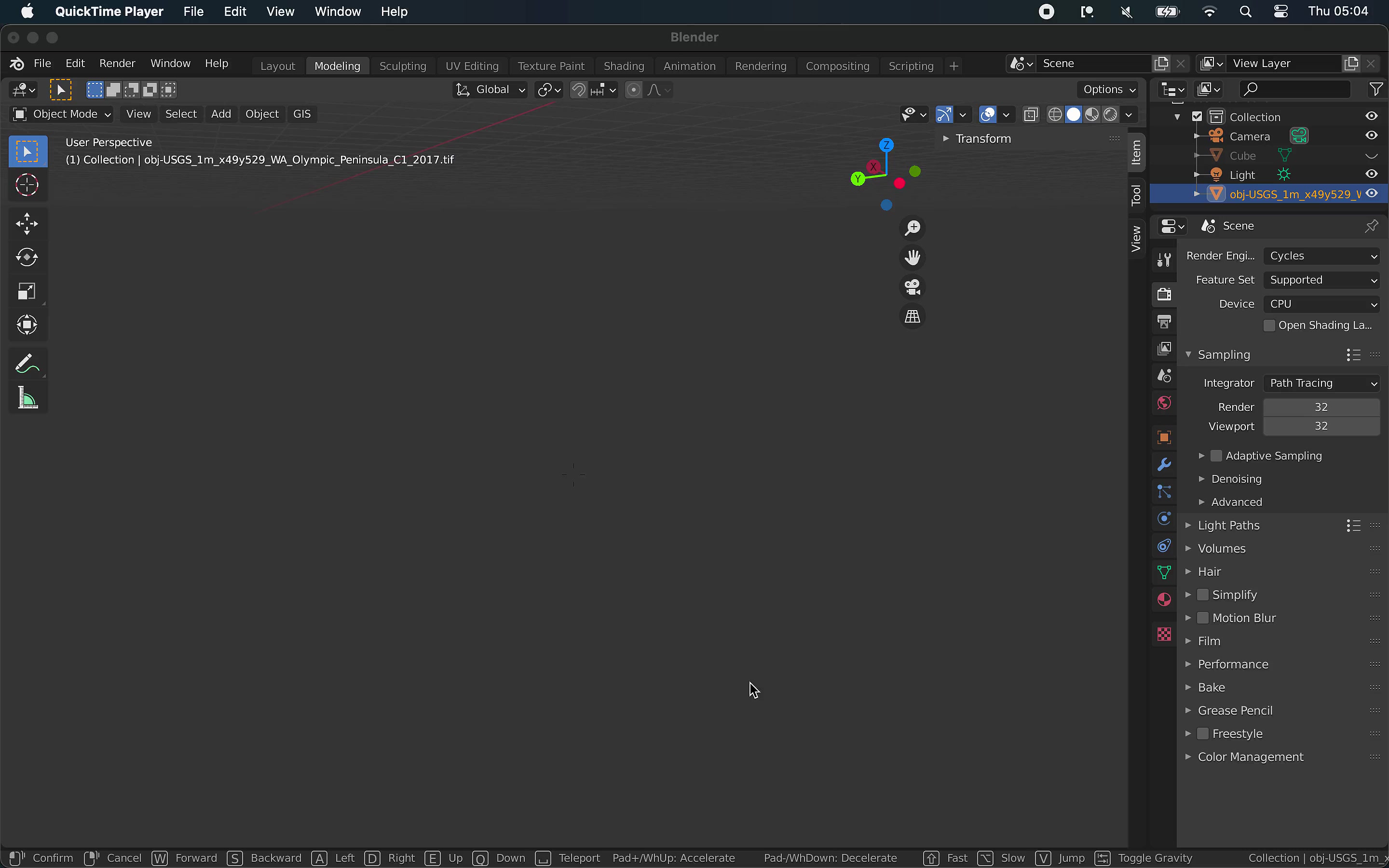Click the Annotate pencil tool
The image size is (1389, 868).
coord(27,364)
